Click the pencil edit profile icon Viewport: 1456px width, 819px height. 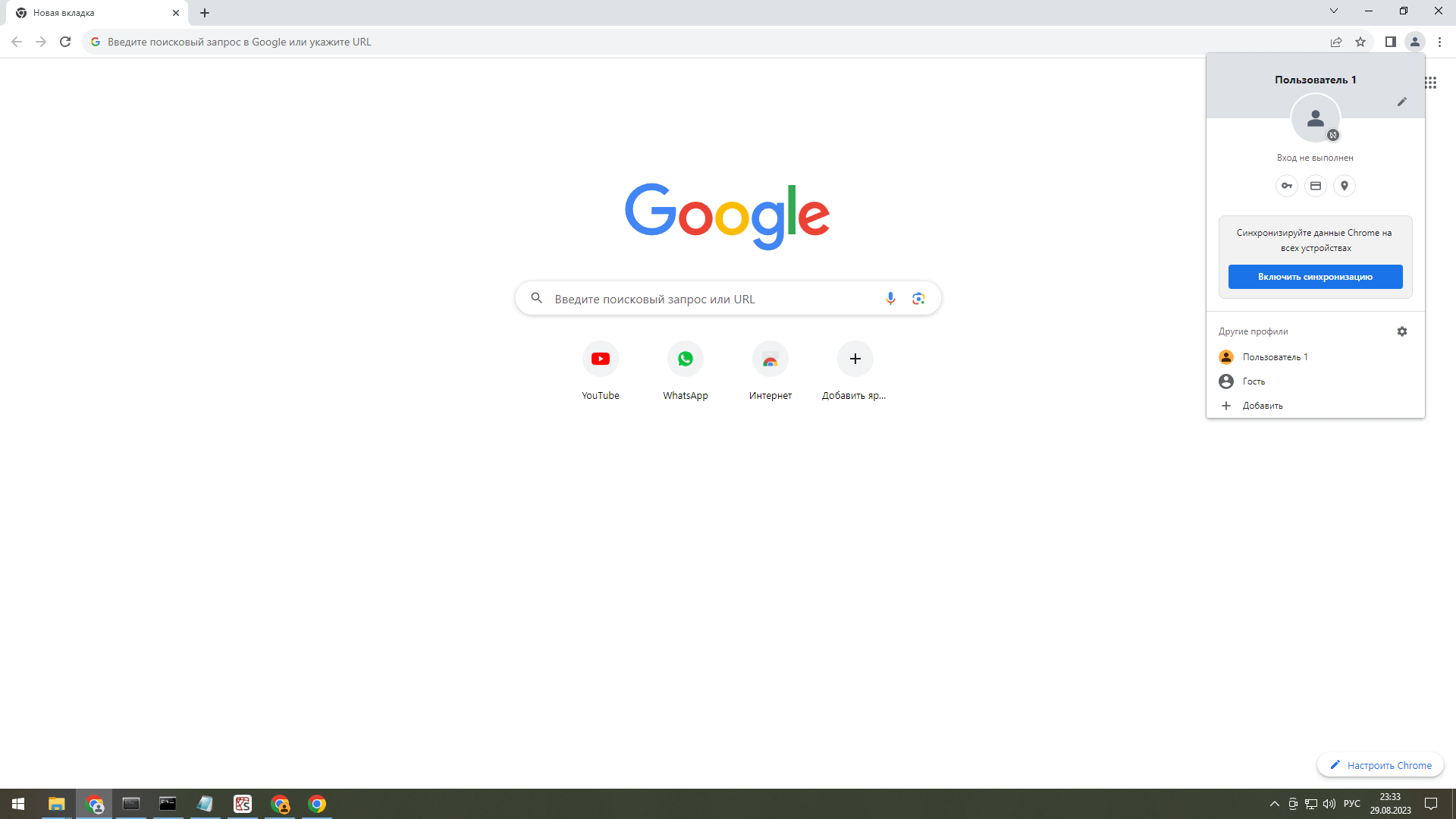(x=1402, y=102)
